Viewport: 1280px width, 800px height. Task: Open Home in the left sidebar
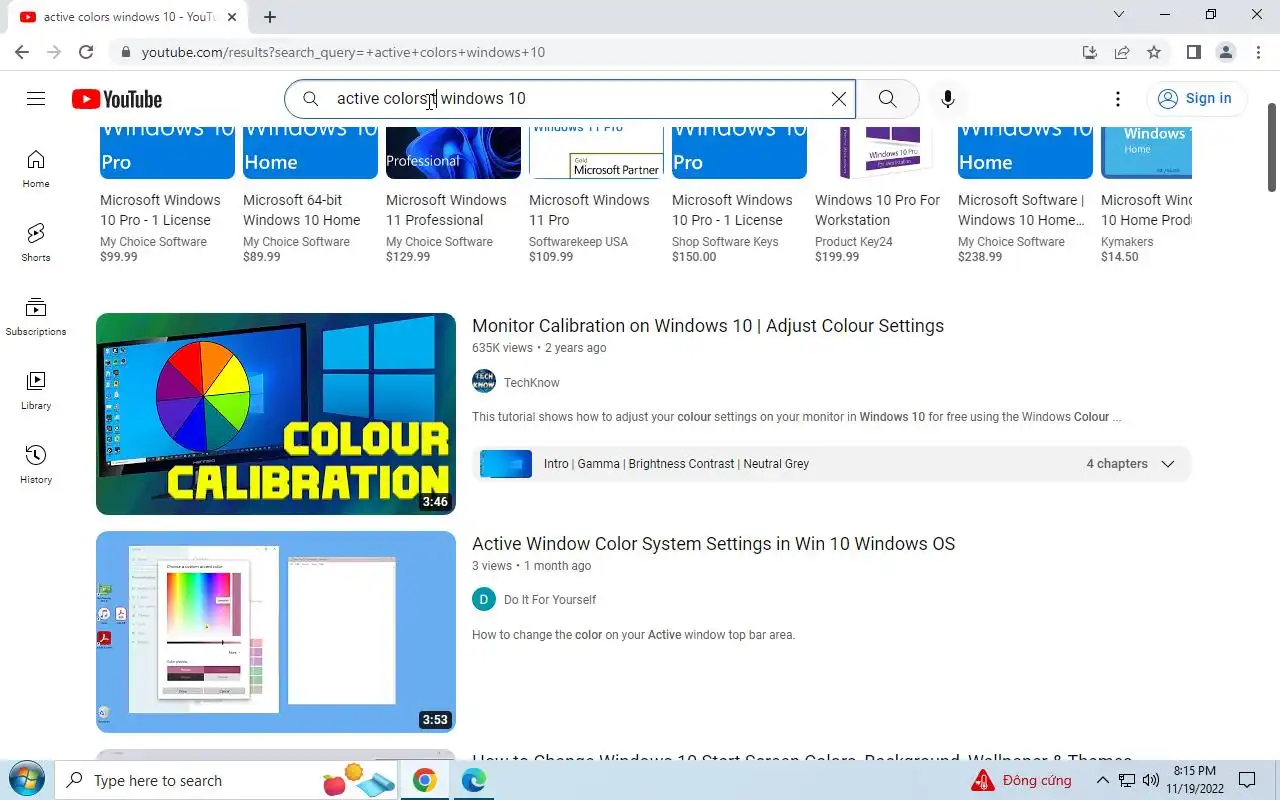[36, 169]
